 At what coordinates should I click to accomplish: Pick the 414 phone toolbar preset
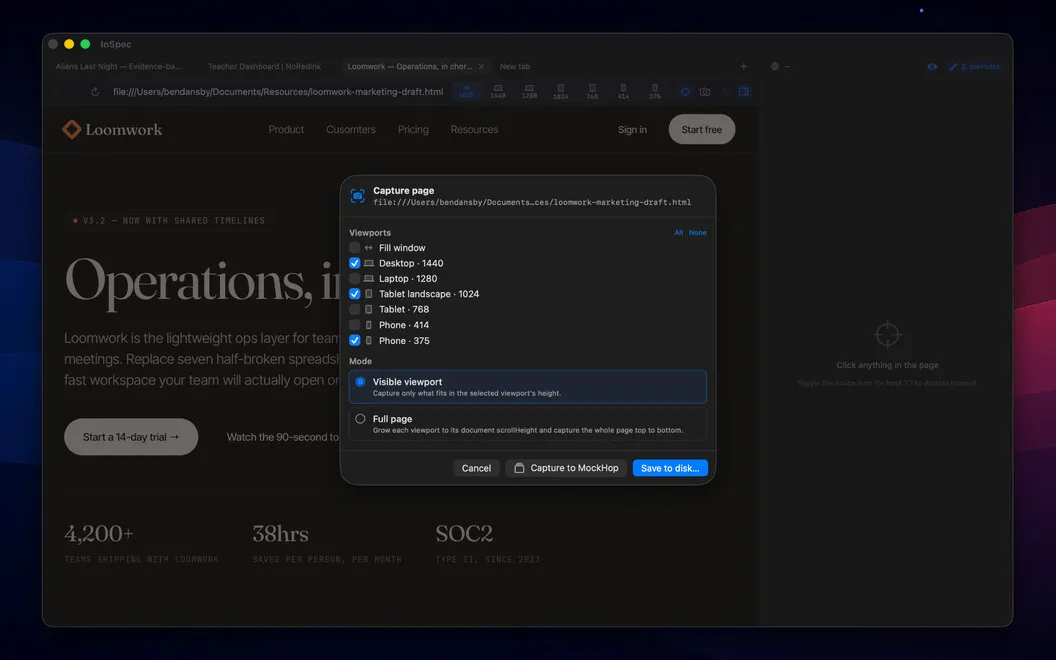pyautogui.click(x=624, y=92)
